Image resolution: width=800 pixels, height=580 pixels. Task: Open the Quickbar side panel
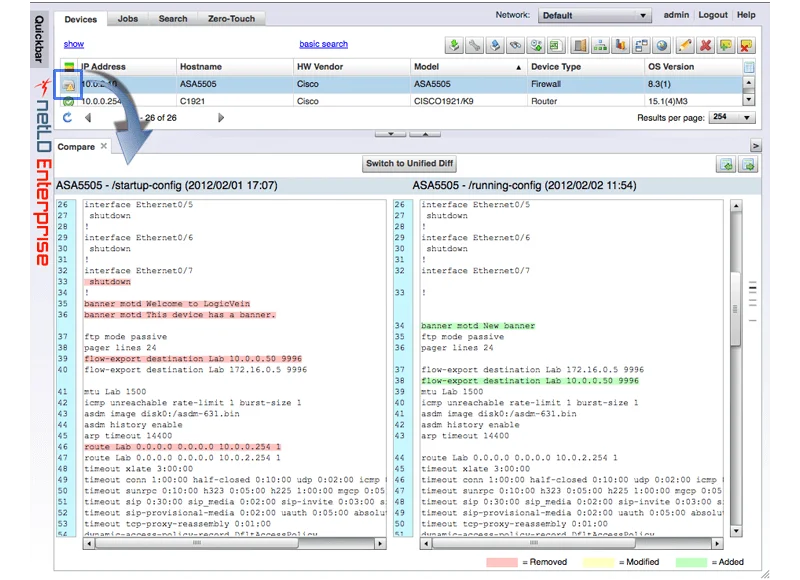pyautogui.click(x=39, y=39)
